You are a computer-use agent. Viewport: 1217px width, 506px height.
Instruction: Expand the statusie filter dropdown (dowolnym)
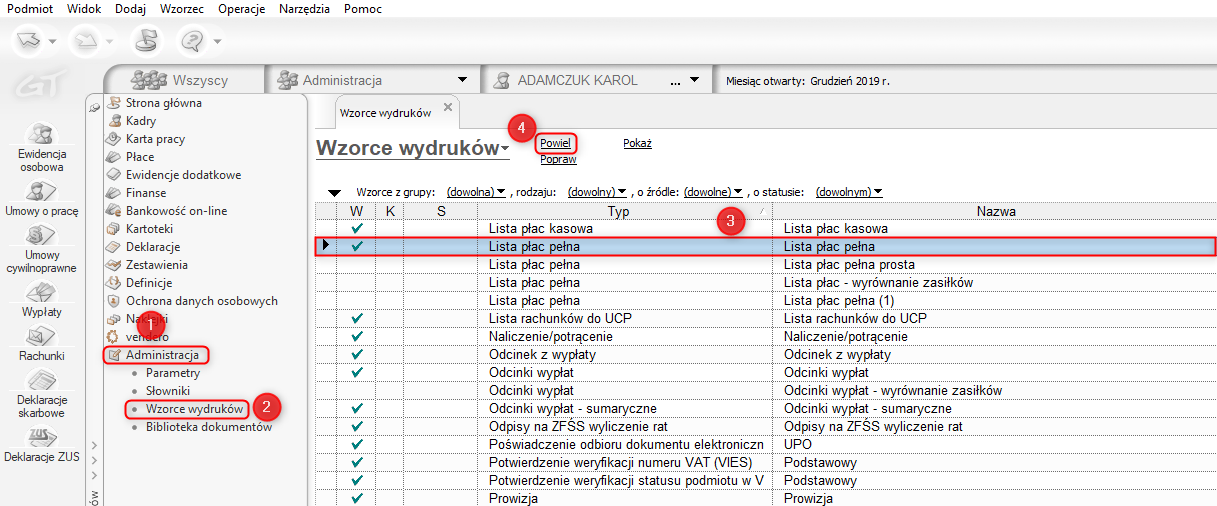[x=848, y=191]
